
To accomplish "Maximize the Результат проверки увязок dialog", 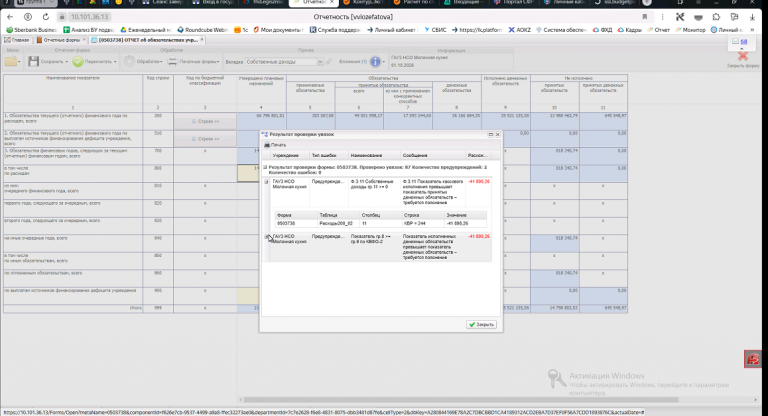I will pos(490,134).
